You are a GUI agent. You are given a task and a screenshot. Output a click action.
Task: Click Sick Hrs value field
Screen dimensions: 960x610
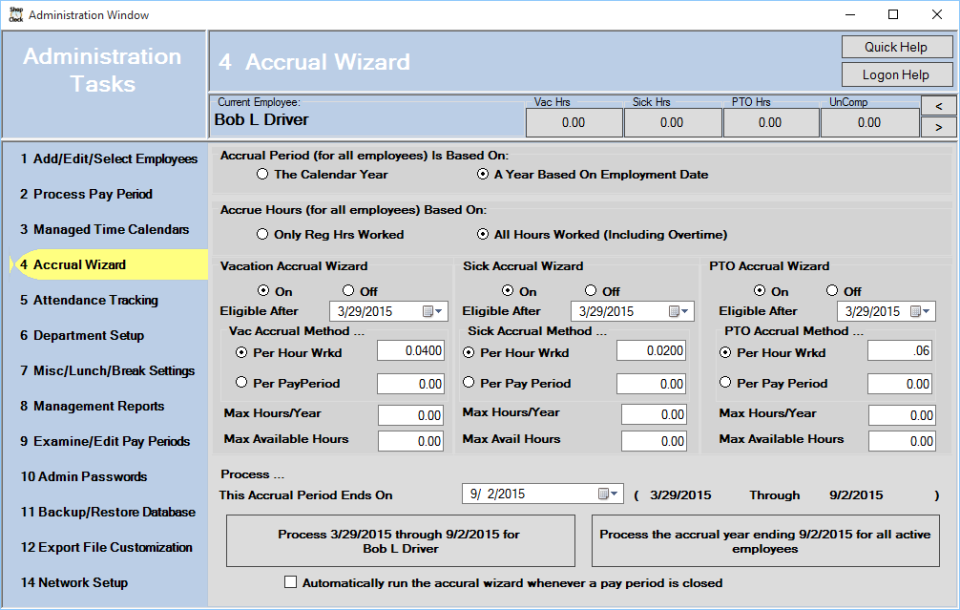point(672,122)
